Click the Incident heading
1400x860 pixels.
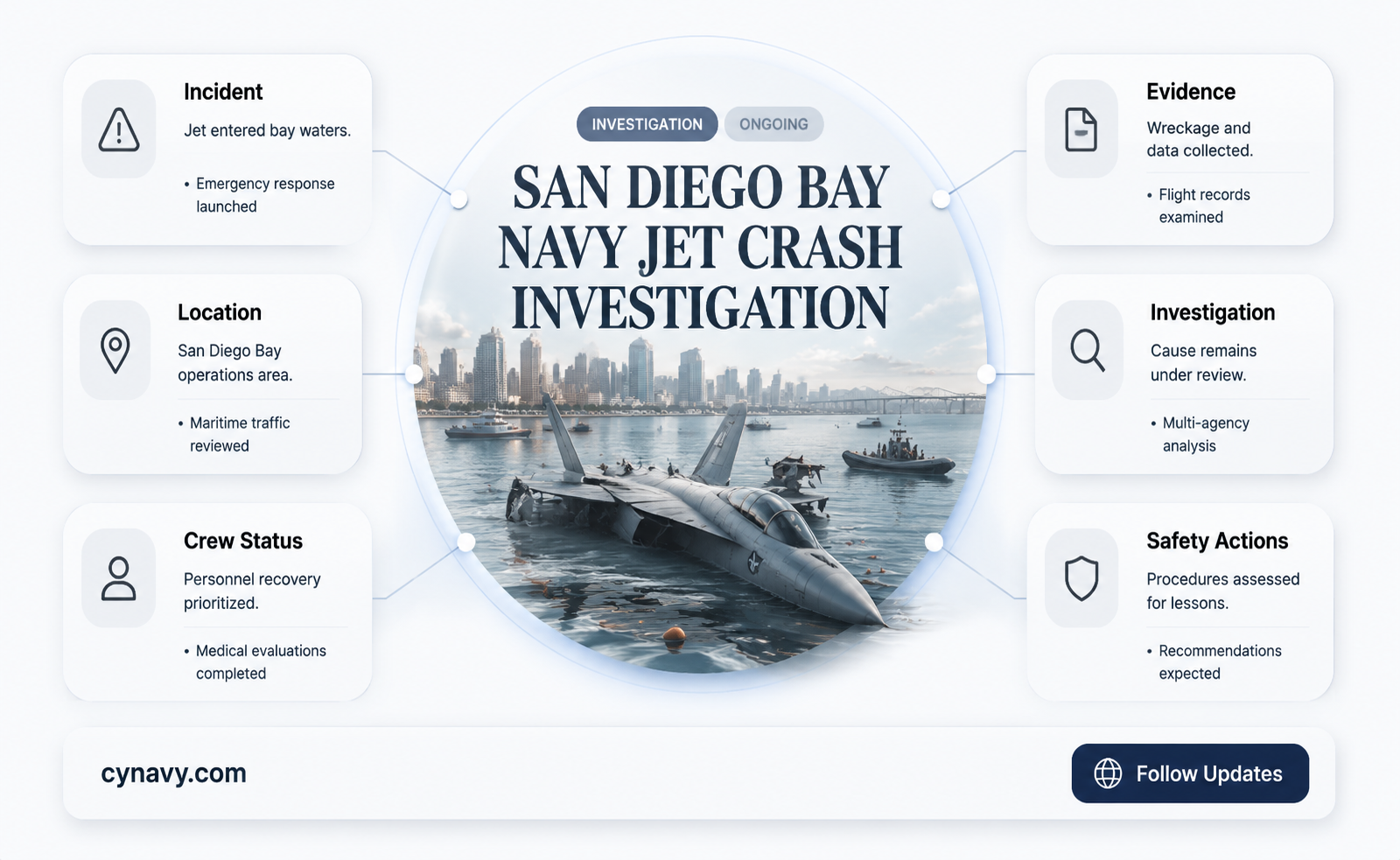[223, 92]
